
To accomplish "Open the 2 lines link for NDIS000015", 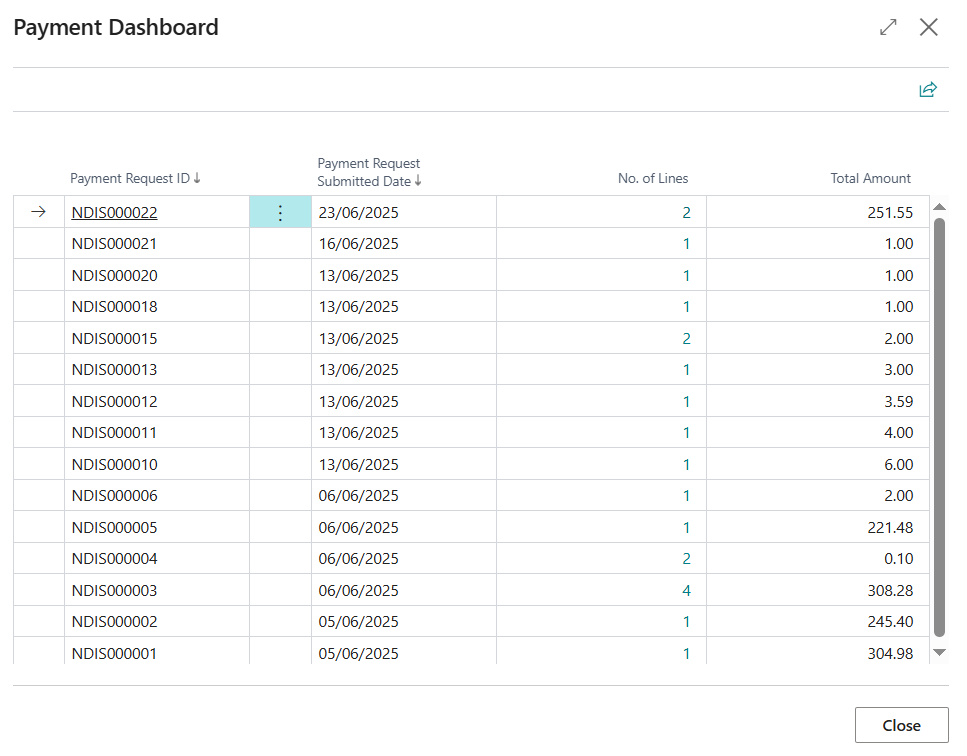I will [x=686, y=339].
